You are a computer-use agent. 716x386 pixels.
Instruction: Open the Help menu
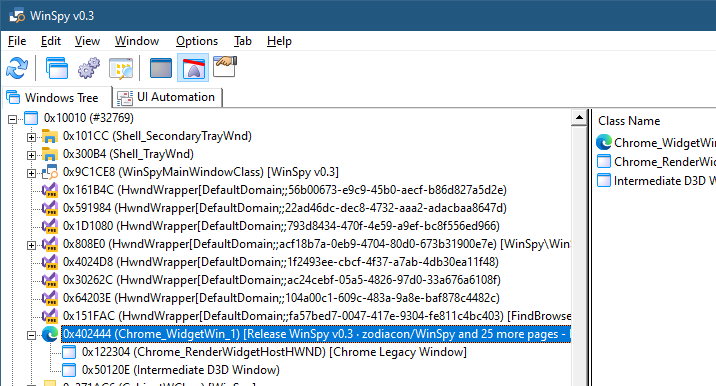pyautogui.click(x=279, y=41)
